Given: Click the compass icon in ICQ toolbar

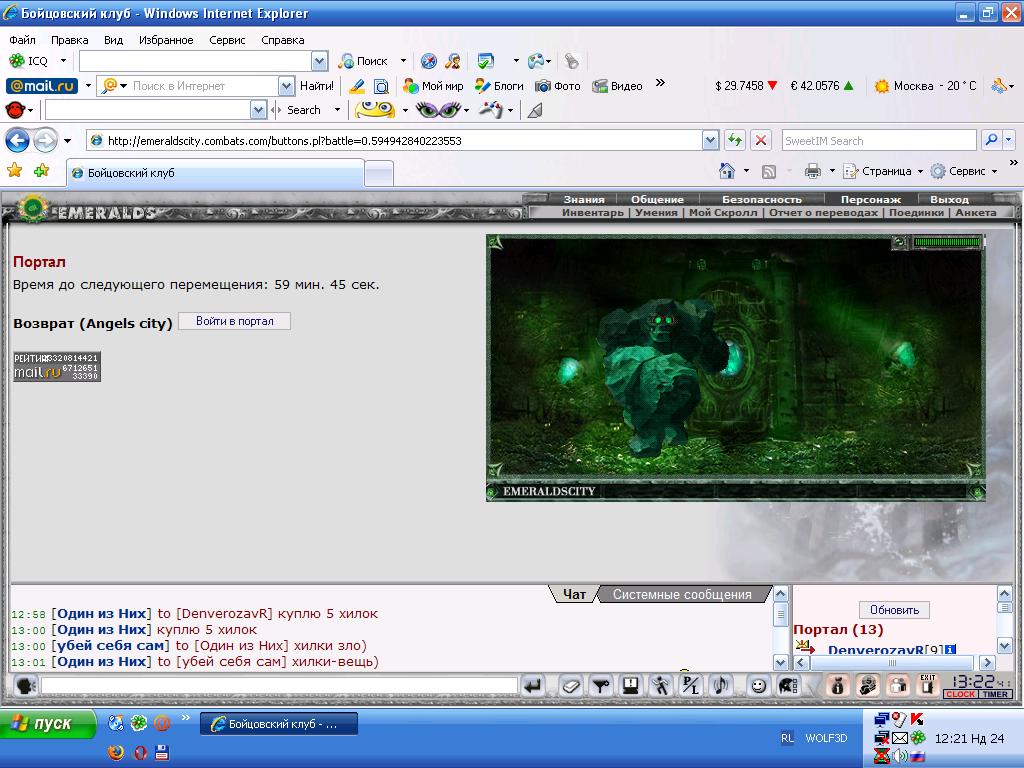Looking at the screenshot, I should (x=428, y=61).
